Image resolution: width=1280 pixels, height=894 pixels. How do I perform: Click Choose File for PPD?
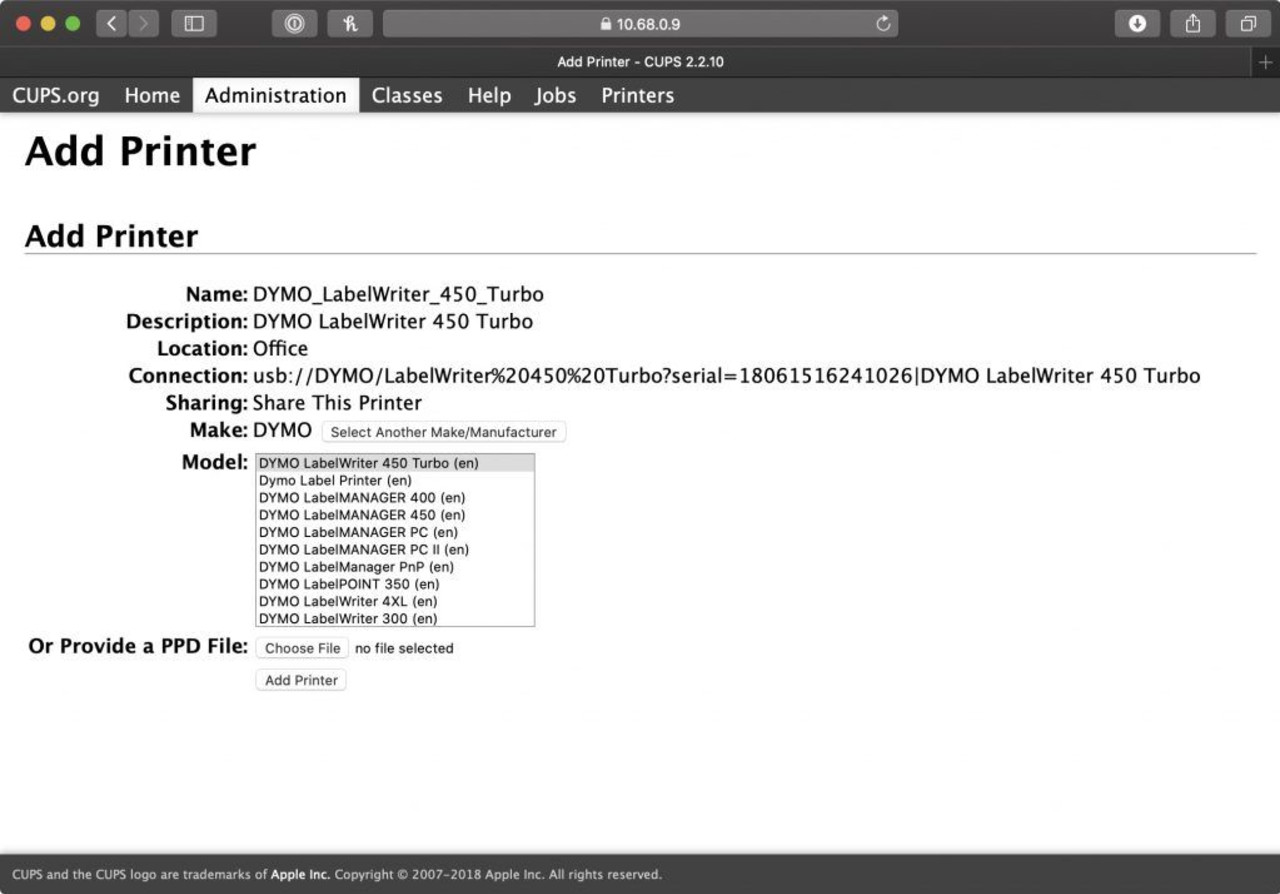click(x=303, y=648)
